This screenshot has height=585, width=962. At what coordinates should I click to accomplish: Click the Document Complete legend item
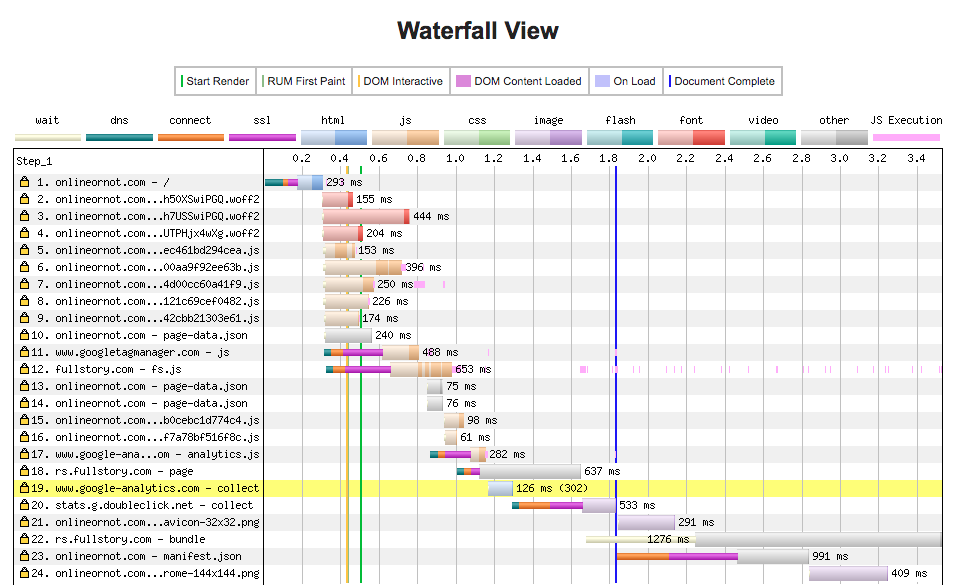(722, 81)
